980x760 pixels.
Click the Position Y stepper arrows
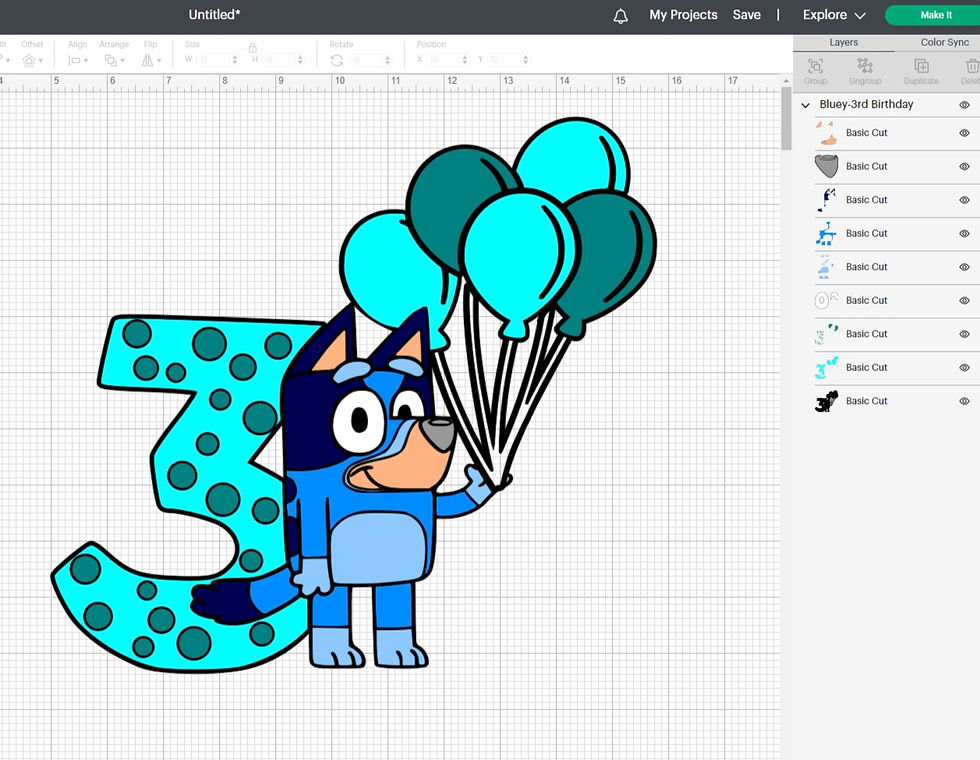tap(526, 60)
